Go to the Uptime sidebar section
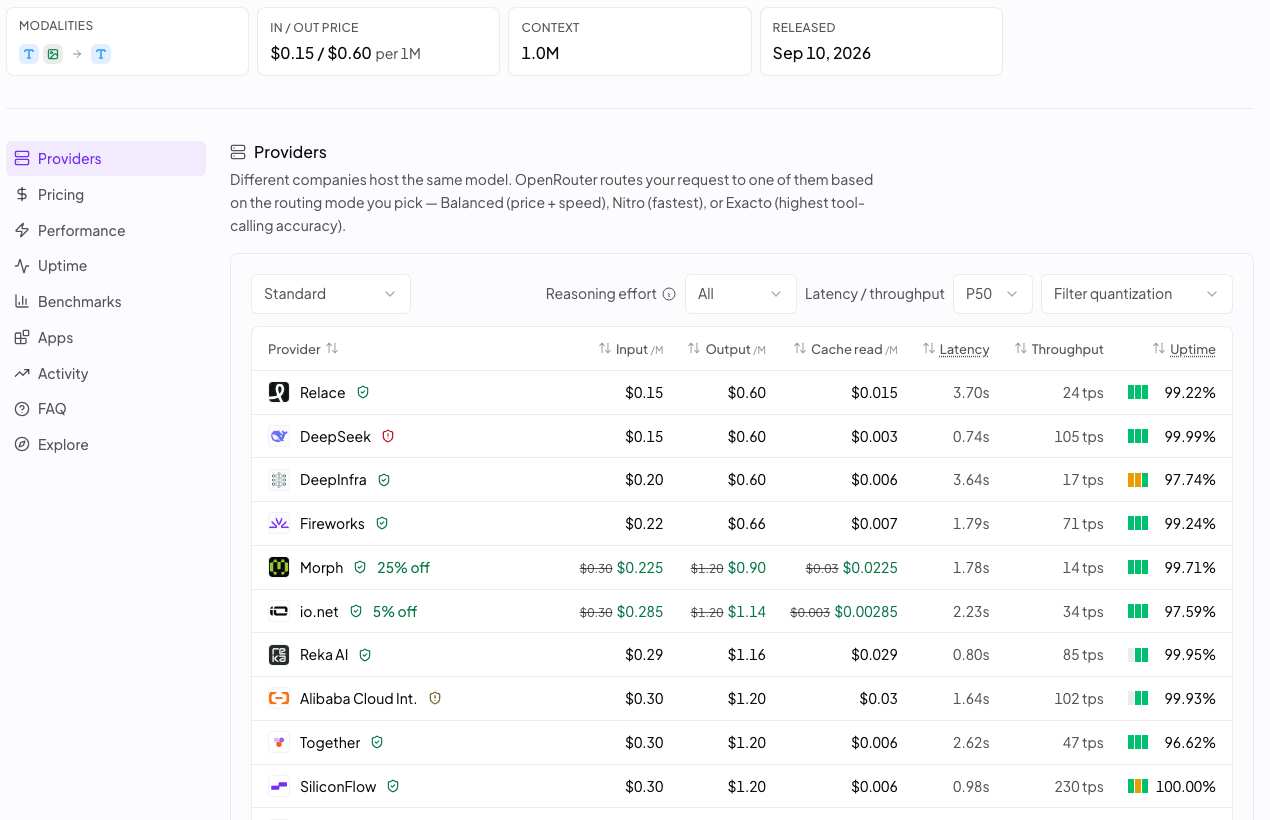 click(106, 265)
